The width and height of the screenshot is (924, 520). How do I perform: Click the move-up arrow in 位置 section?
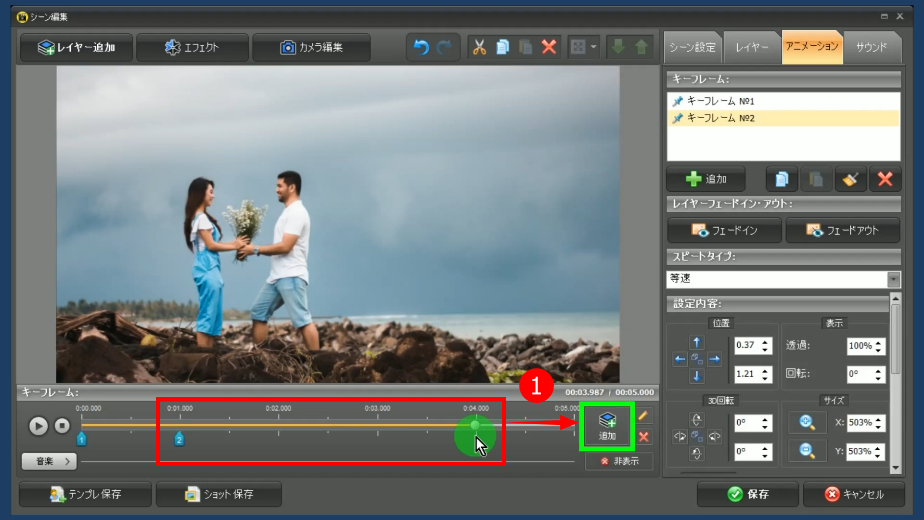tap(697, 342)
